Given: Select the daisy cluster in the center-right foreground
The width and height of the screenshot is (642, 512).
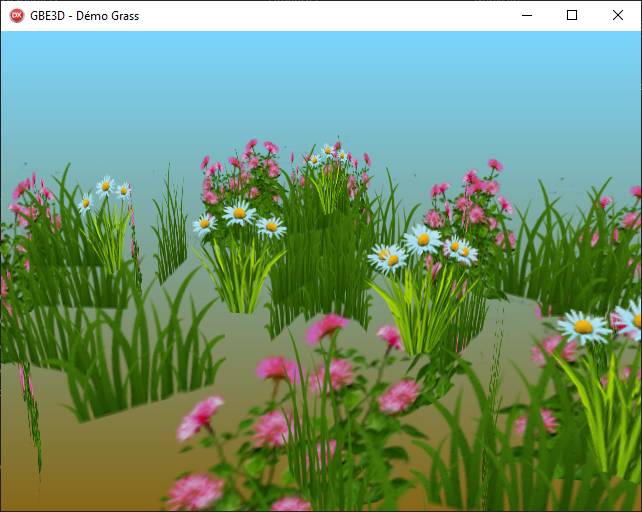Looking at the screenshot, I should pyautogui.click(x=423, y=248).
